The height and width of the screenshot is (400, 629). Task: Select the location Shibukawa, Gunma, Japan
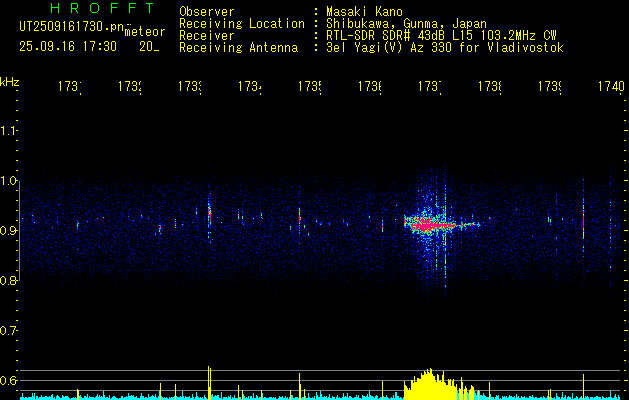406,24
